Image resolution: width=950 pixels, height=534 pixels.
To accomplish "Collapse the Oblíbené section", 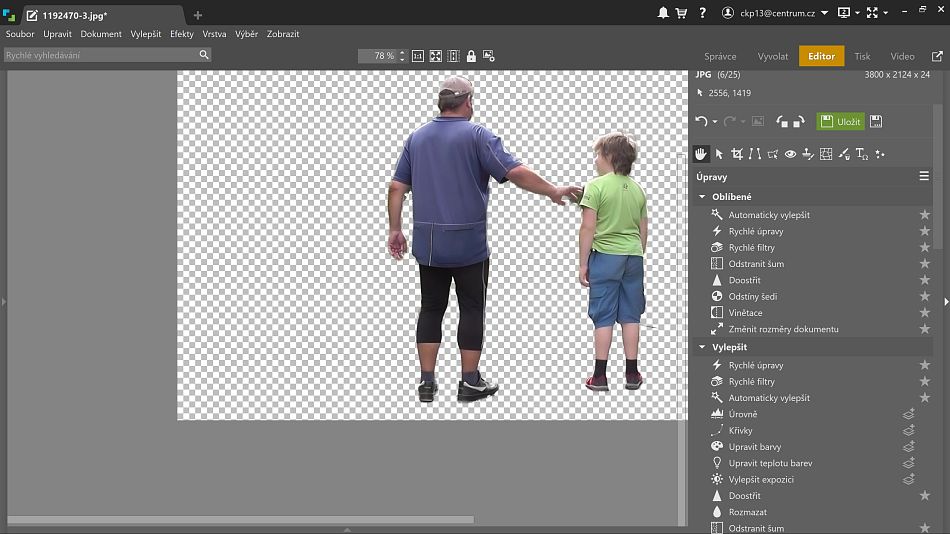I will point(702,197).
